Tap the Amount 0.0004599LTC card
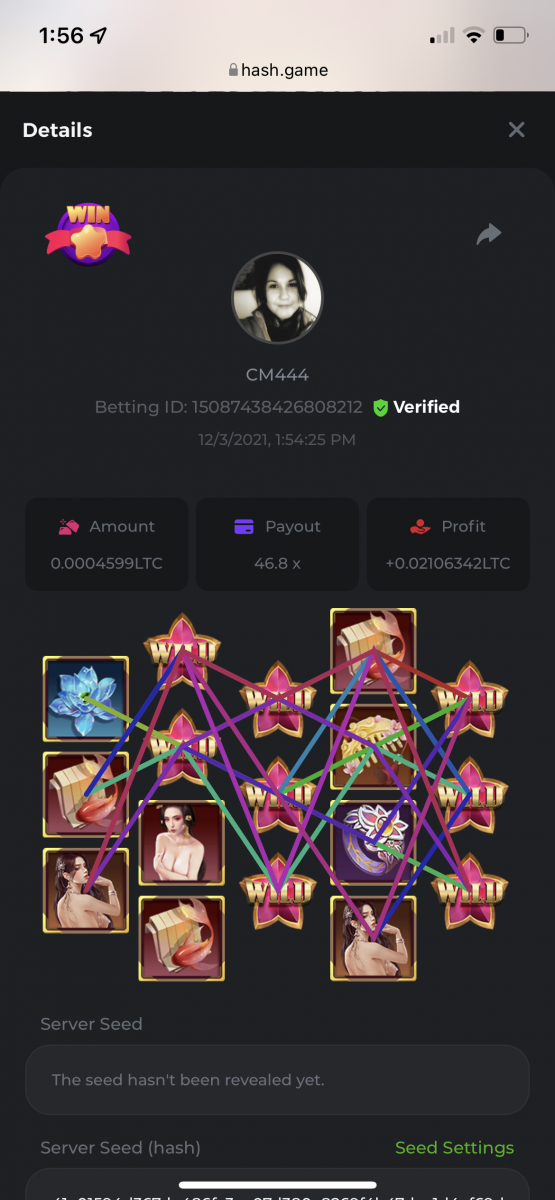Viewport: 555px width, 1200px height. [x=106, y=544]
